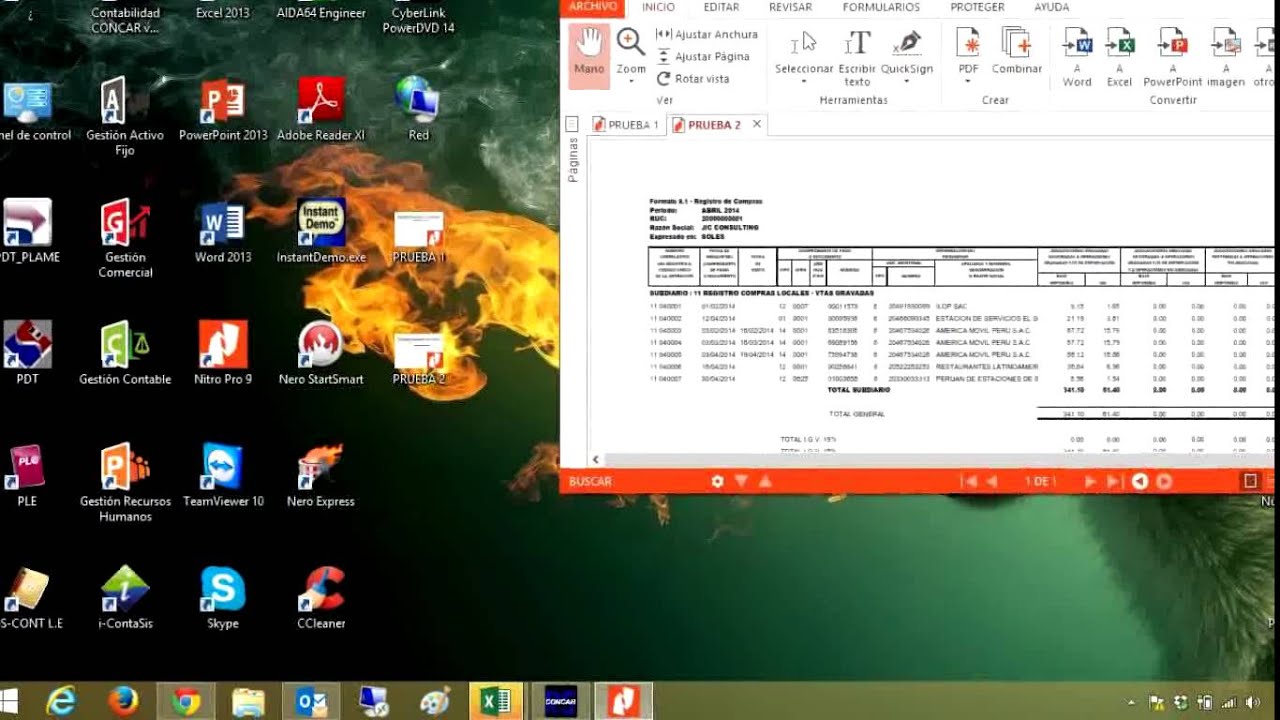Convert the PDF to imagen
Image resolution: width=1280 pixels, height=720 pixels.
(1226, 55)
